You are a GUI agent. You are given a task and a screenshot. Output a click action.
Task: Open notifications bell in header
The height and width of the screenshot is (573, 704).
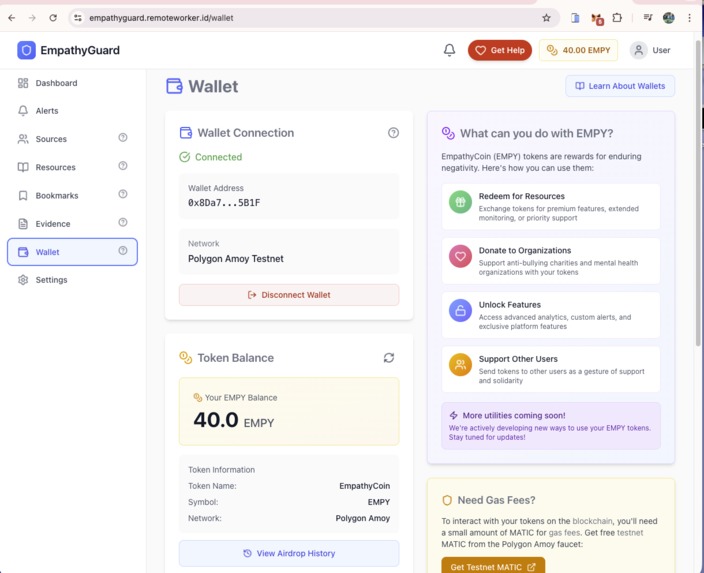pos(449,50)
